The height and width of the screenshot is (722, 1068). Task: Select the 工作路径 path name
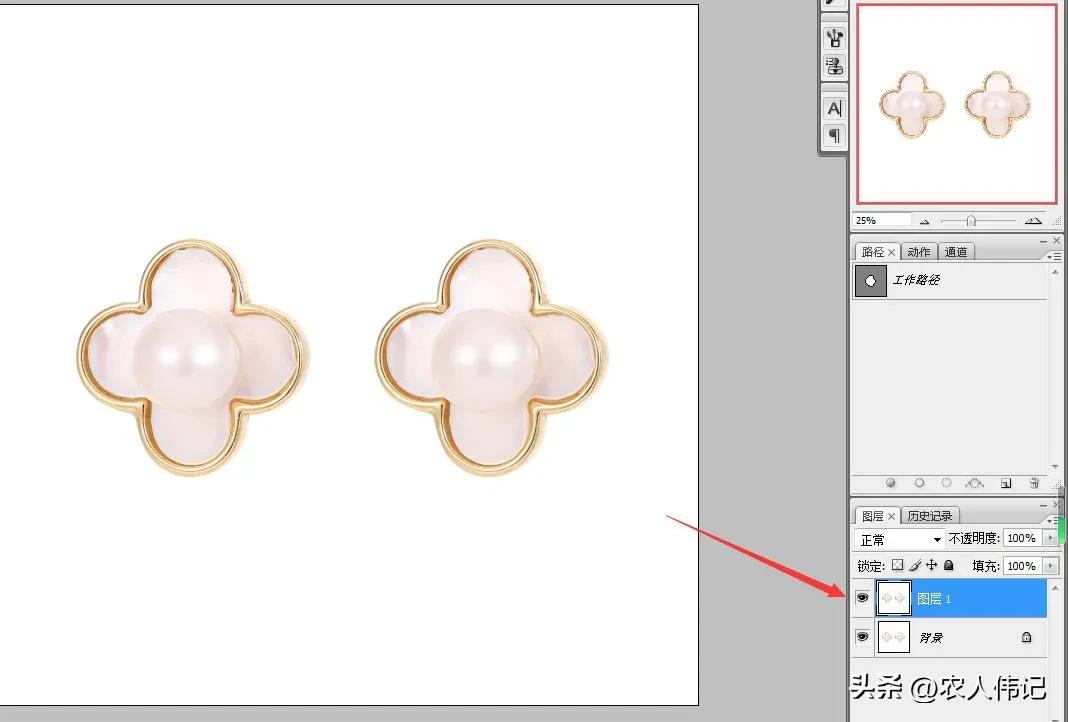(916, 280)
